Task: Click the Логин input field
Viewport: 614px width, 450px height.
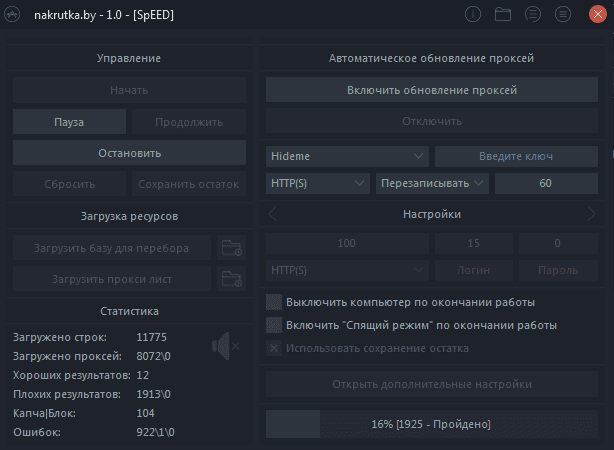Action: pyautogui.click(x=474, y=270)
